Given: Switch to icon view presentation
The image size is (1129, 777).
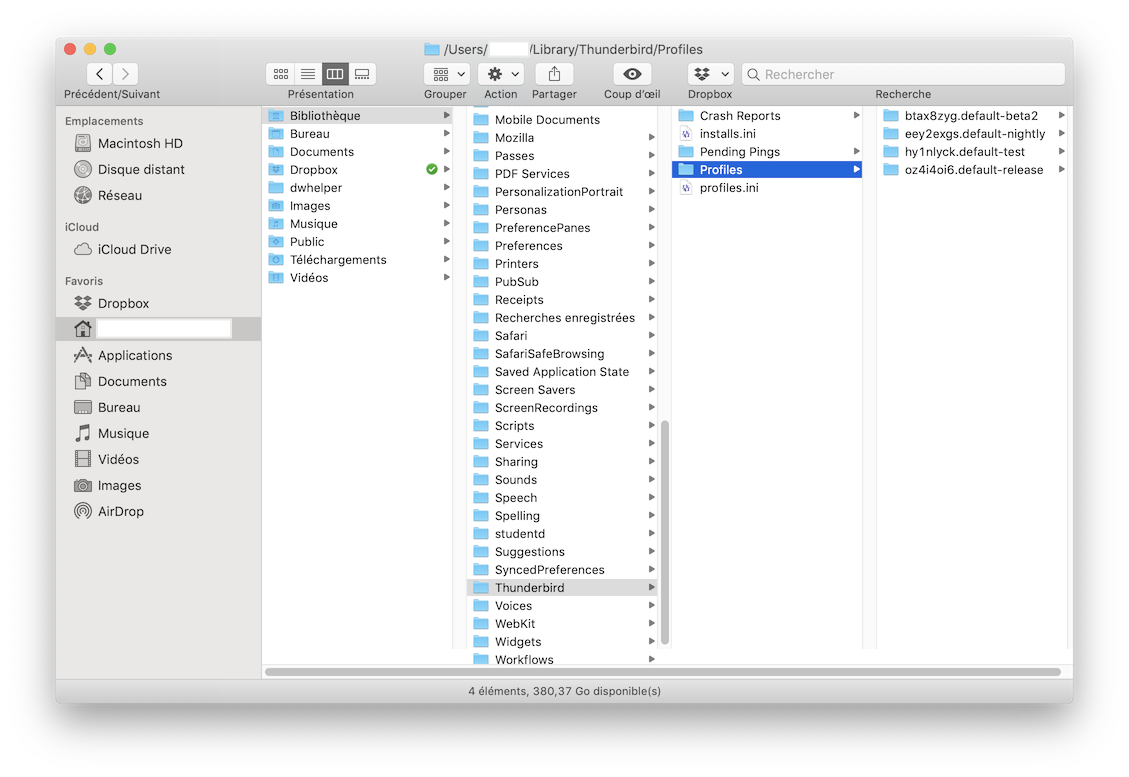Looking at the screenshot, I should (281, 73).
